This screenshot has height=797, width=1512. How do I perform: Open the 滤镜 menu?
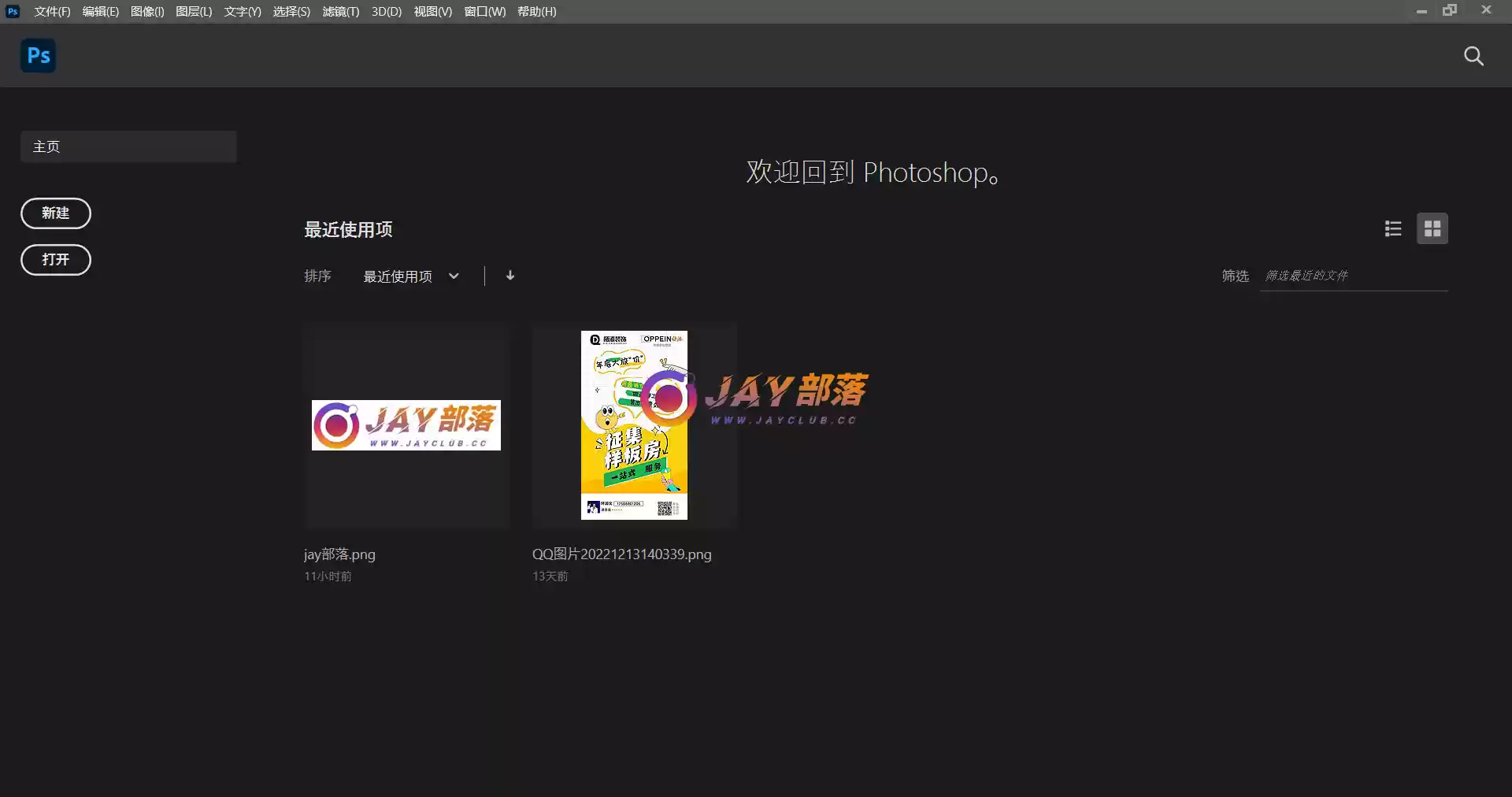tap(340, 11)
